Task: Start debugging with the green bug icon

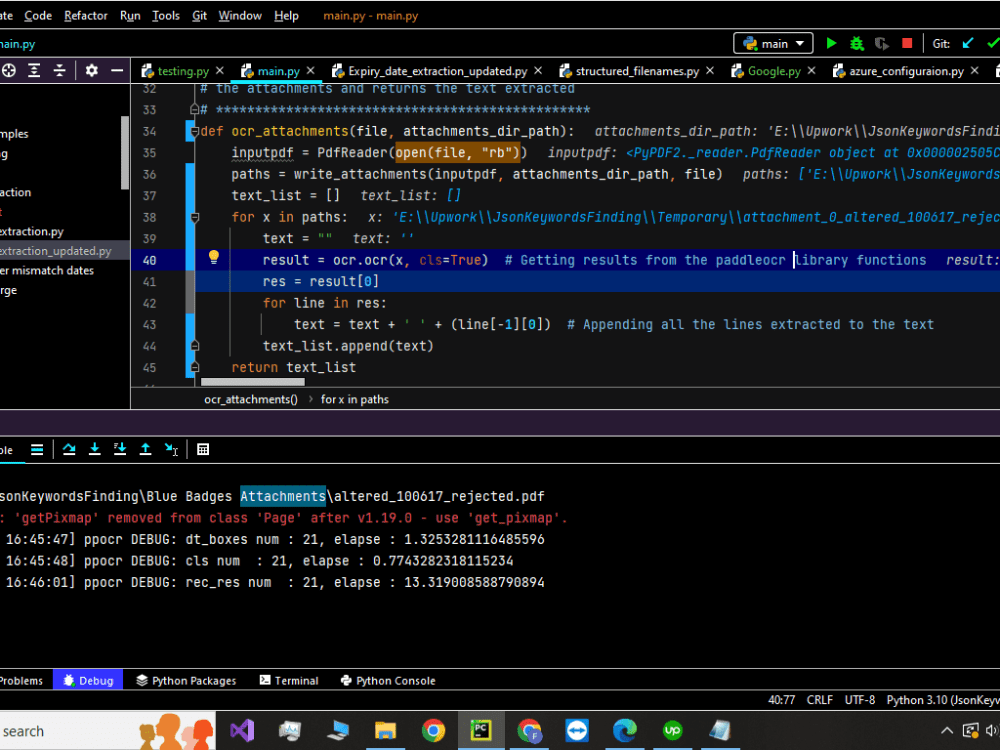Action: (x=856, y=44)
